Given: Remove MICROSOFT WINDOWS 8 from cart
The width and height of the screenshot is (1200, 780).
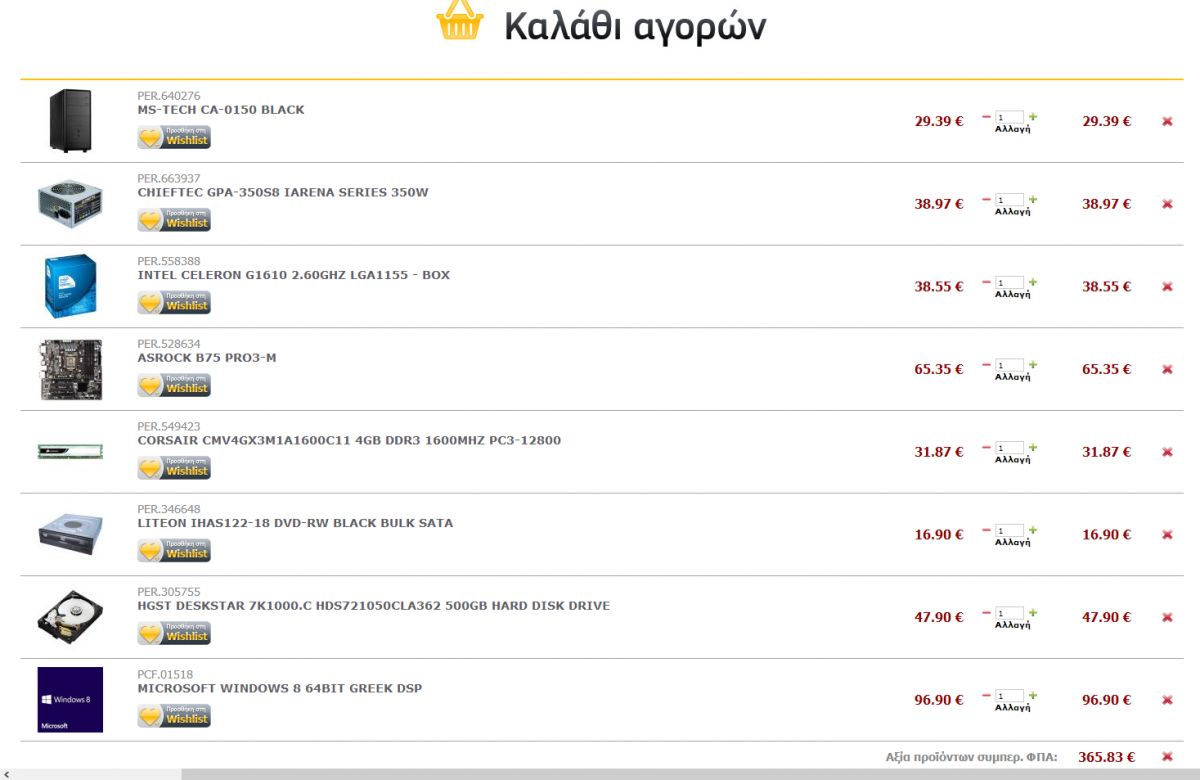Looking at the screenshot, I should 1167,700.
